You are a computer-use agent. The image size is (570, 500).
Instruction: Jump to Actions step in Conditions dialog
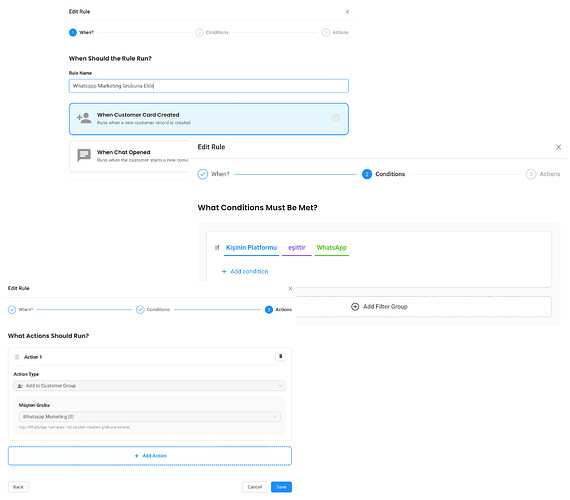point(543,174)
